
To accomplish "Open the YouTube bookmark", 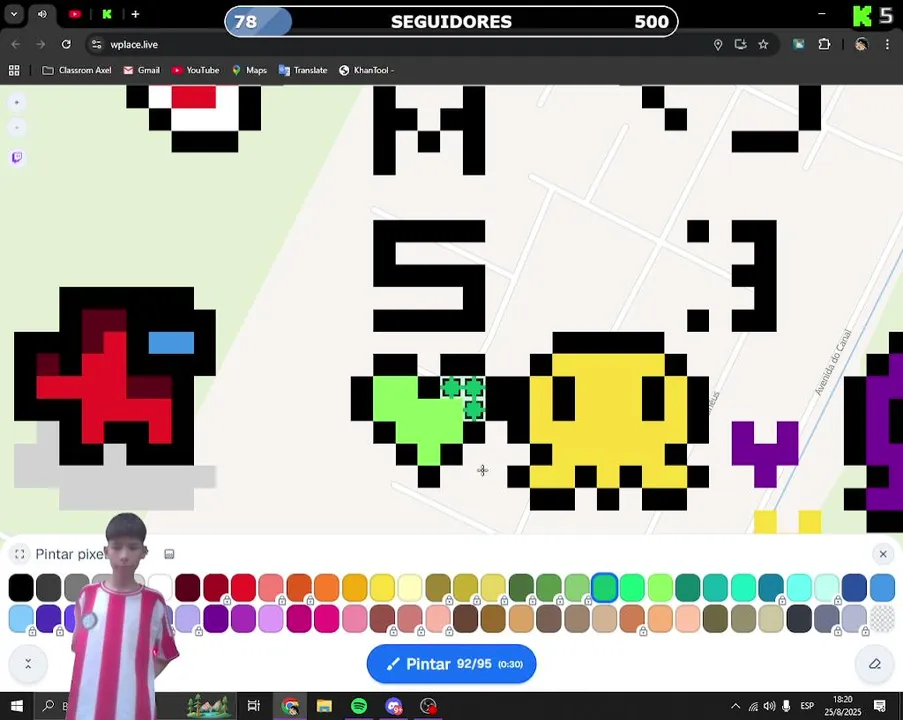I will 195,70.
